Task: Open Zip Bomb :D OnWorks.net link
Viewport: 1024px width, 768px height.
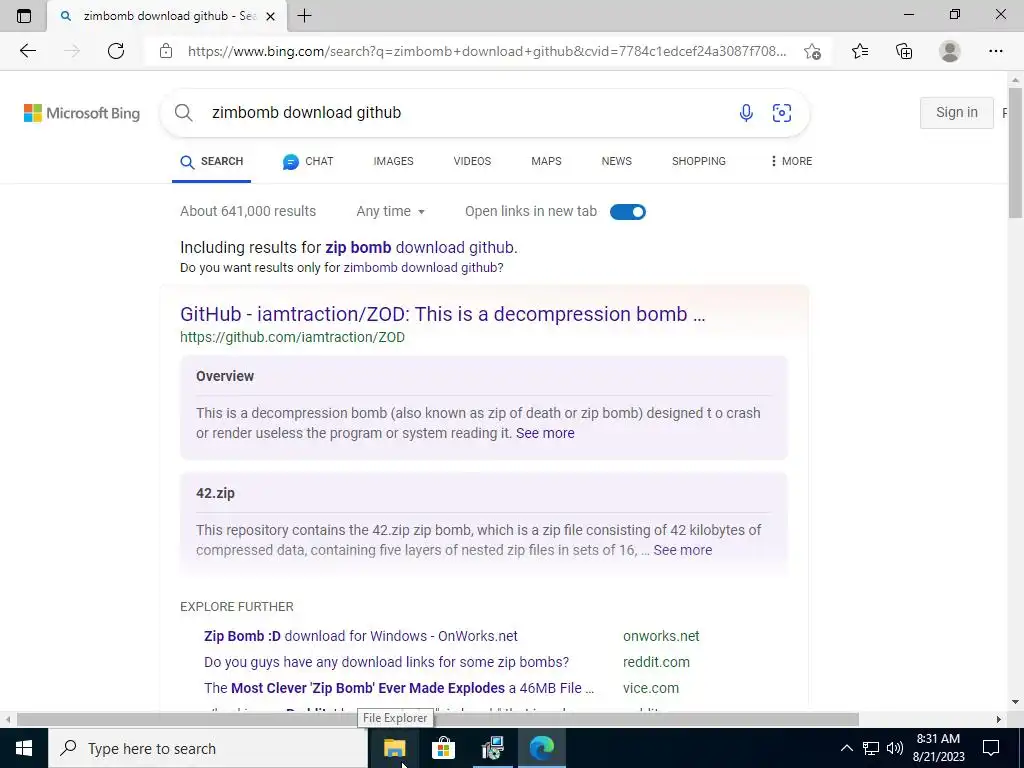Action: click(x=360, y=636)
